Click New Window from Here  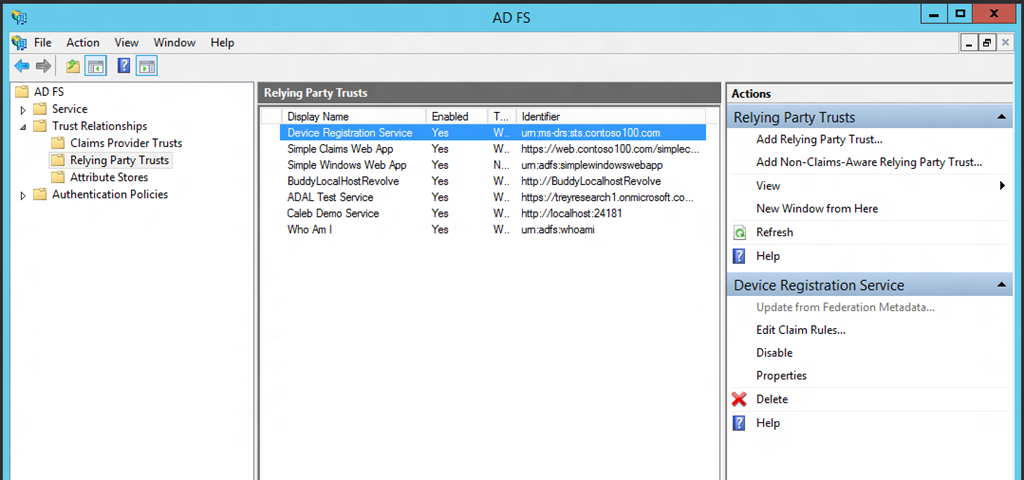coord(817,208)
